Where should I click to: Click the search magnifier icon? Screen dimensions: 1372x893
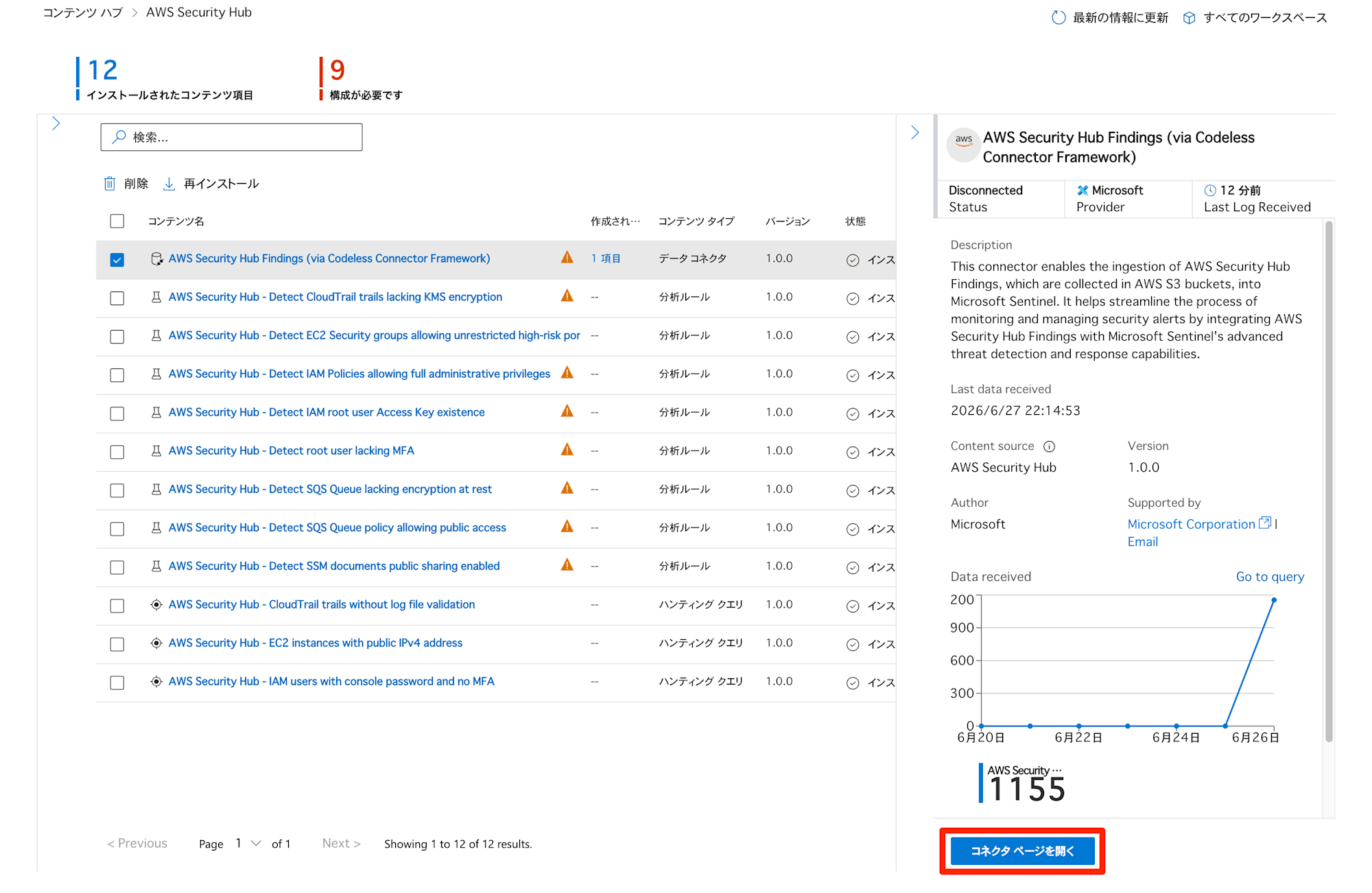coord(119,136)
